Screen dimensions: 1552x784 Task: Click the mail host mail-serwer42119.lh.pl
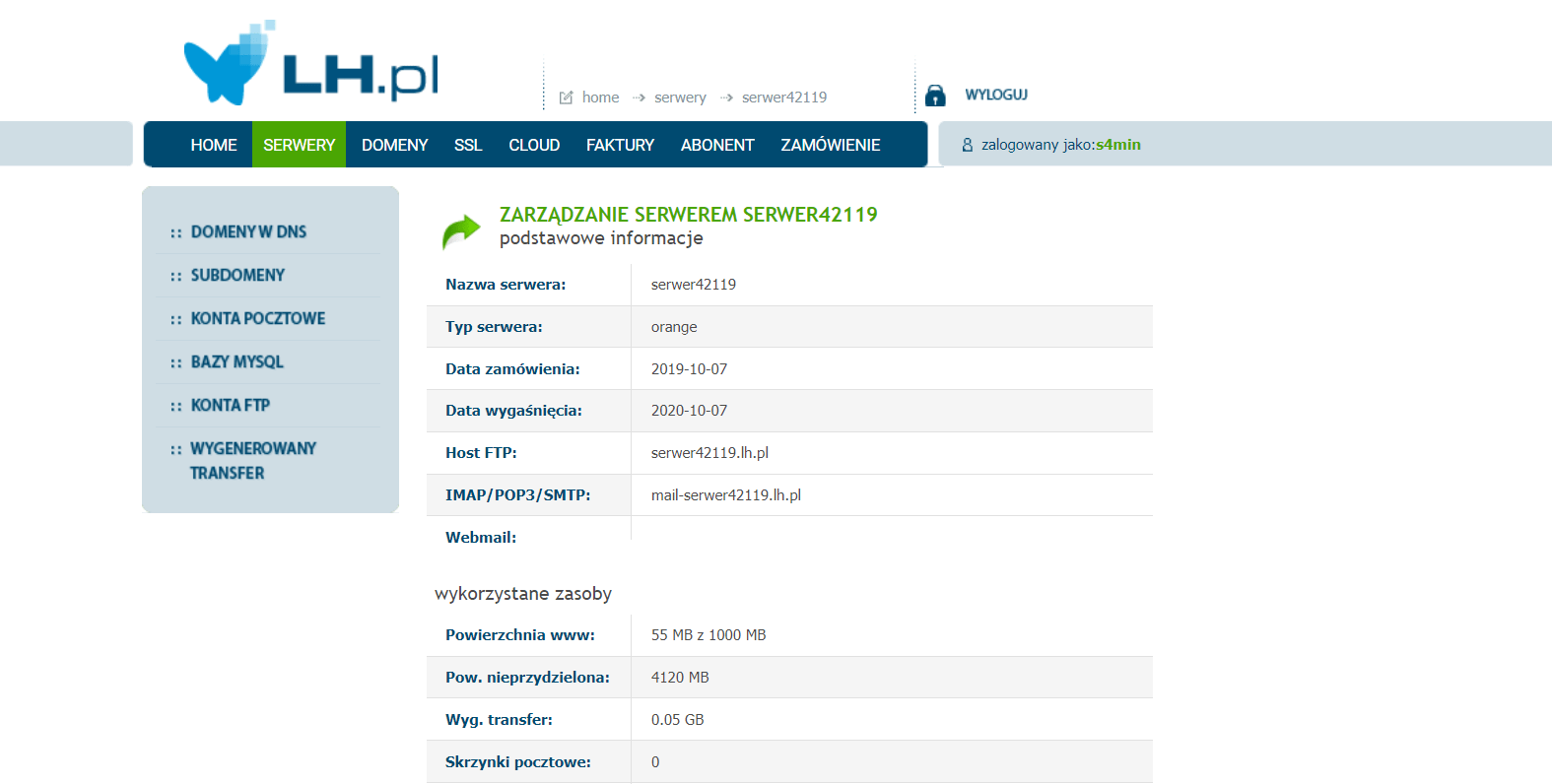click(726, 495)
